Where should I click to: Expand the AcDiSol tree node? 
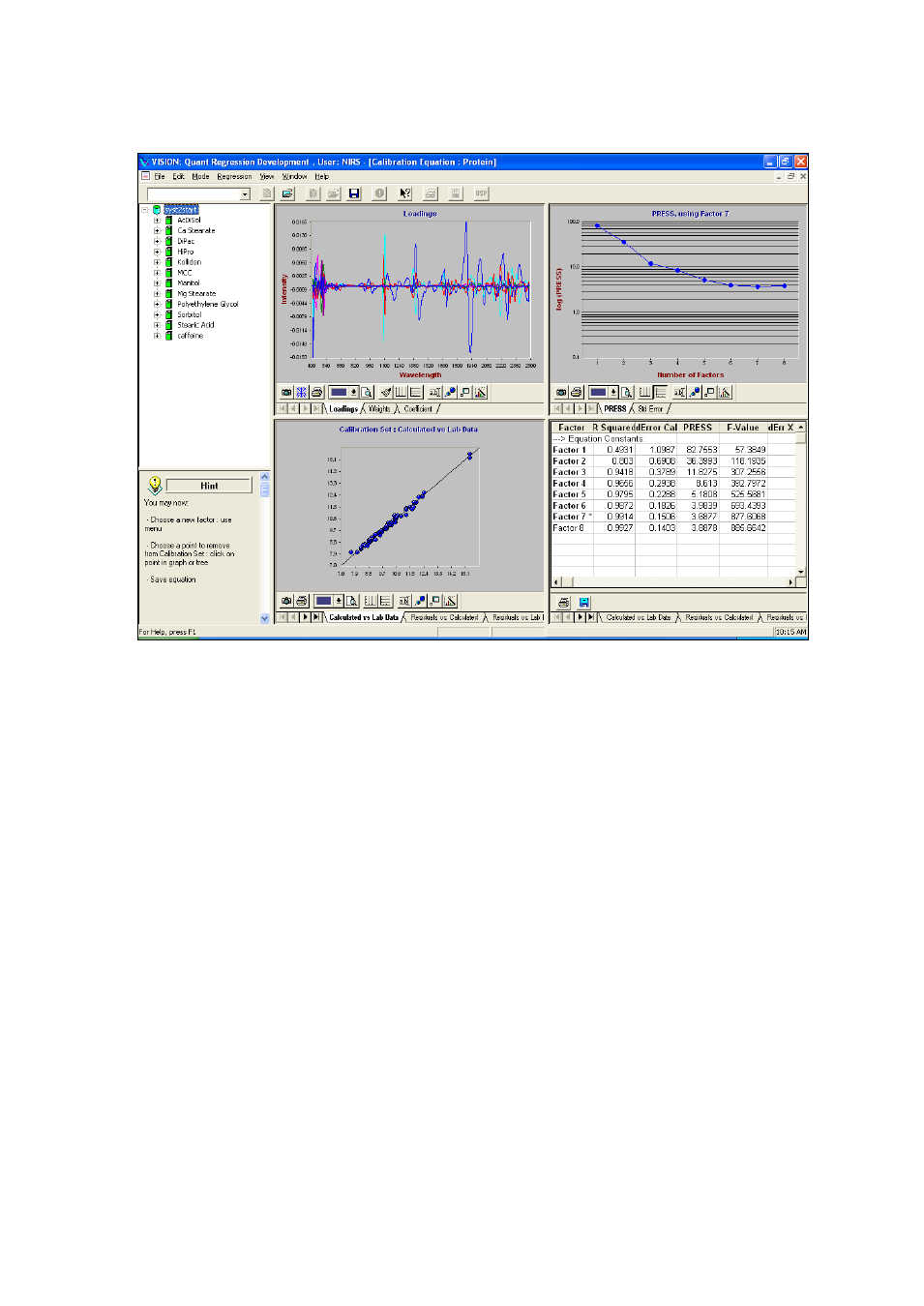point(157,221)
